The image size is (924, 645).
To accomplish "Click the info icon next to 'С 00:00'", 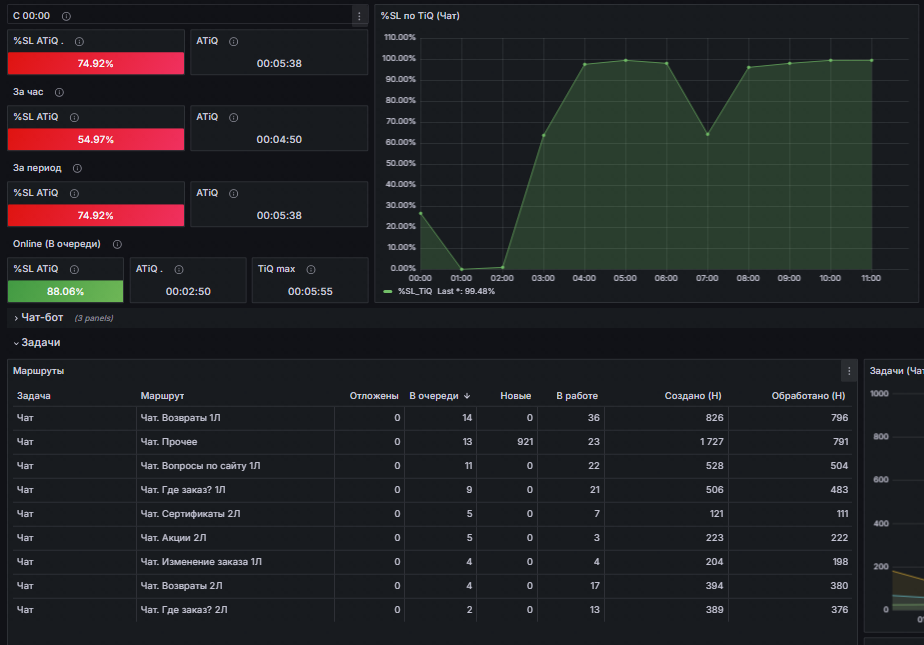I will click(66, 16).
